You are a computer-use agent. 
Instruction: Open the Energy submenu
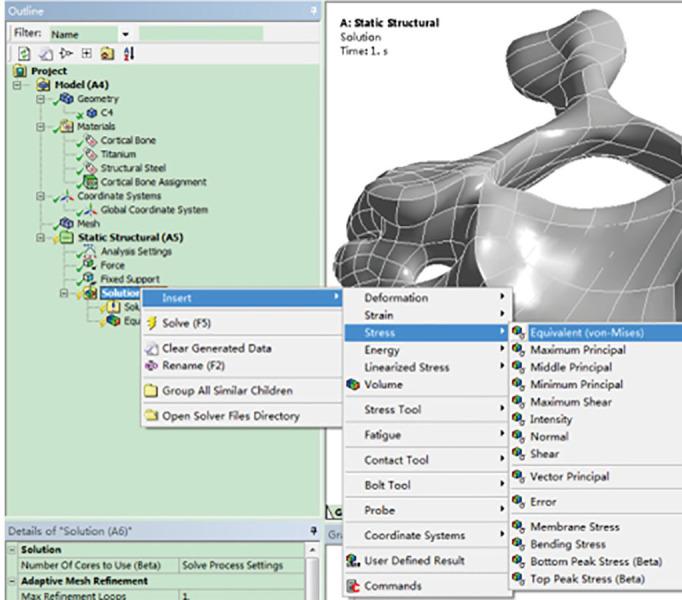tap(427, 350)
